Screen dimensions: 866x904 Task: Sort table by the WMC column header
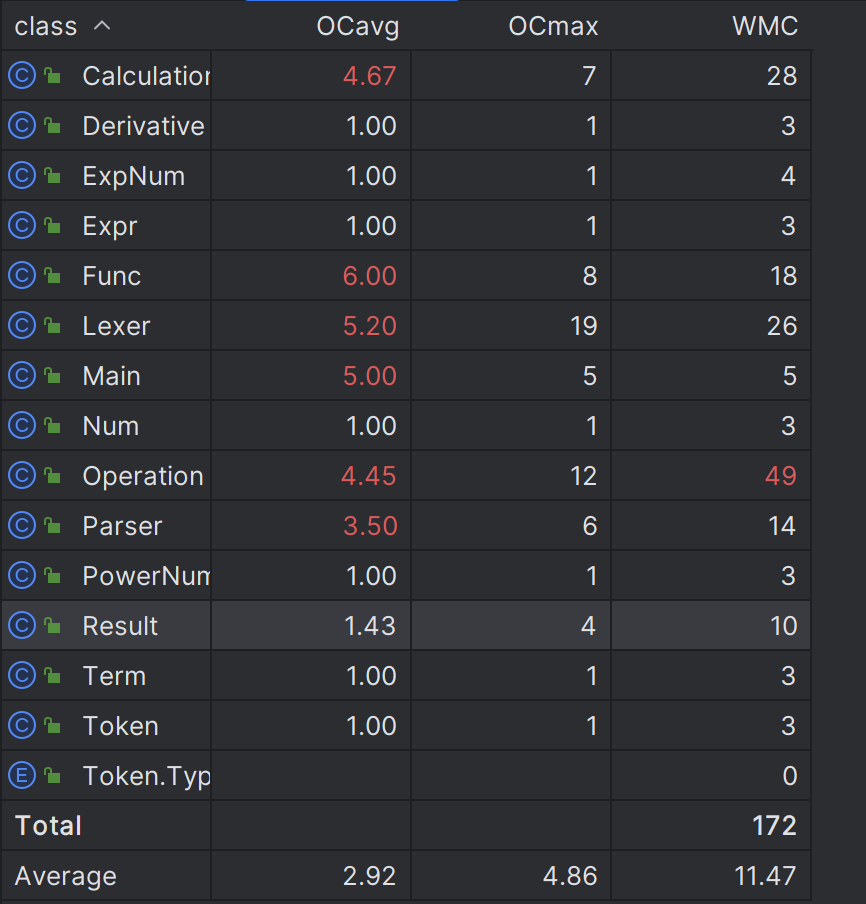(x=765, y=27)
